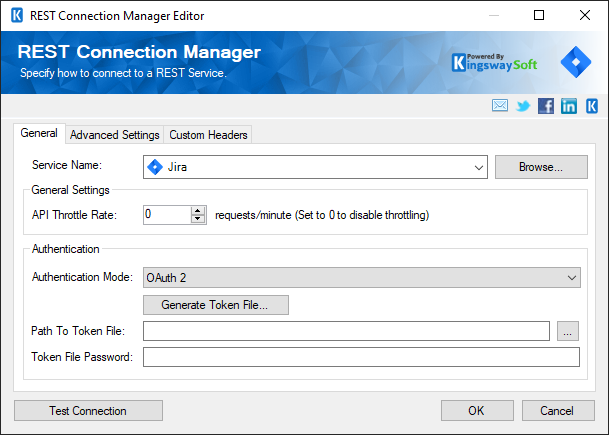
Task: Open the Facebook icon link
Action: point(546,106)
